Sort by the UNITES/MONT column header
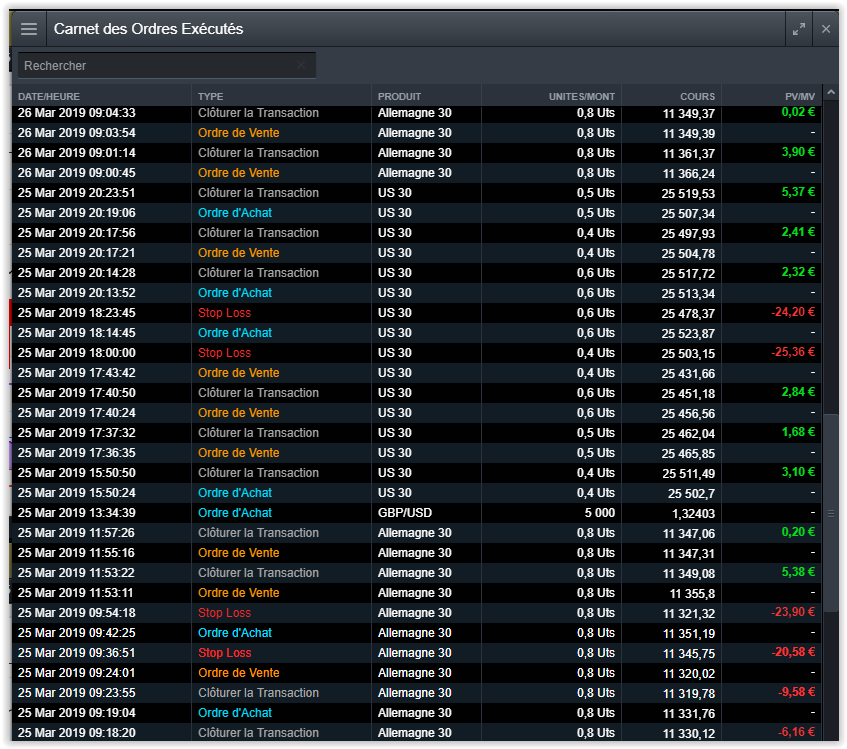 pyautogui.click(x=582, y=96)
